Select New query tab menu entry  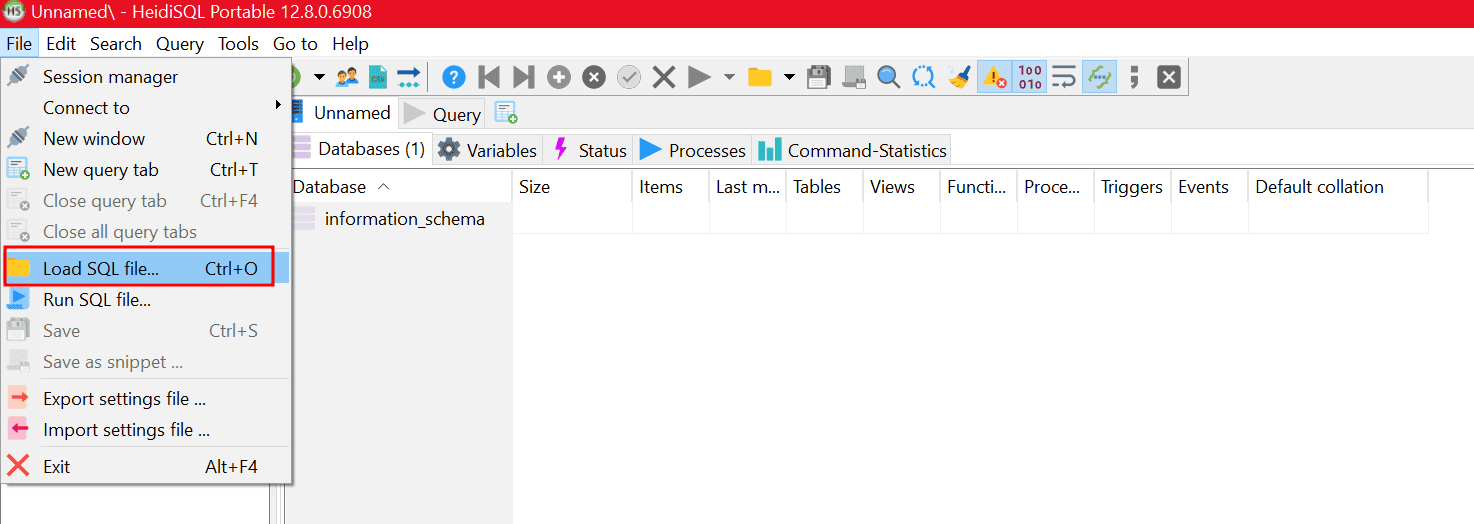[x=146, y=170]
